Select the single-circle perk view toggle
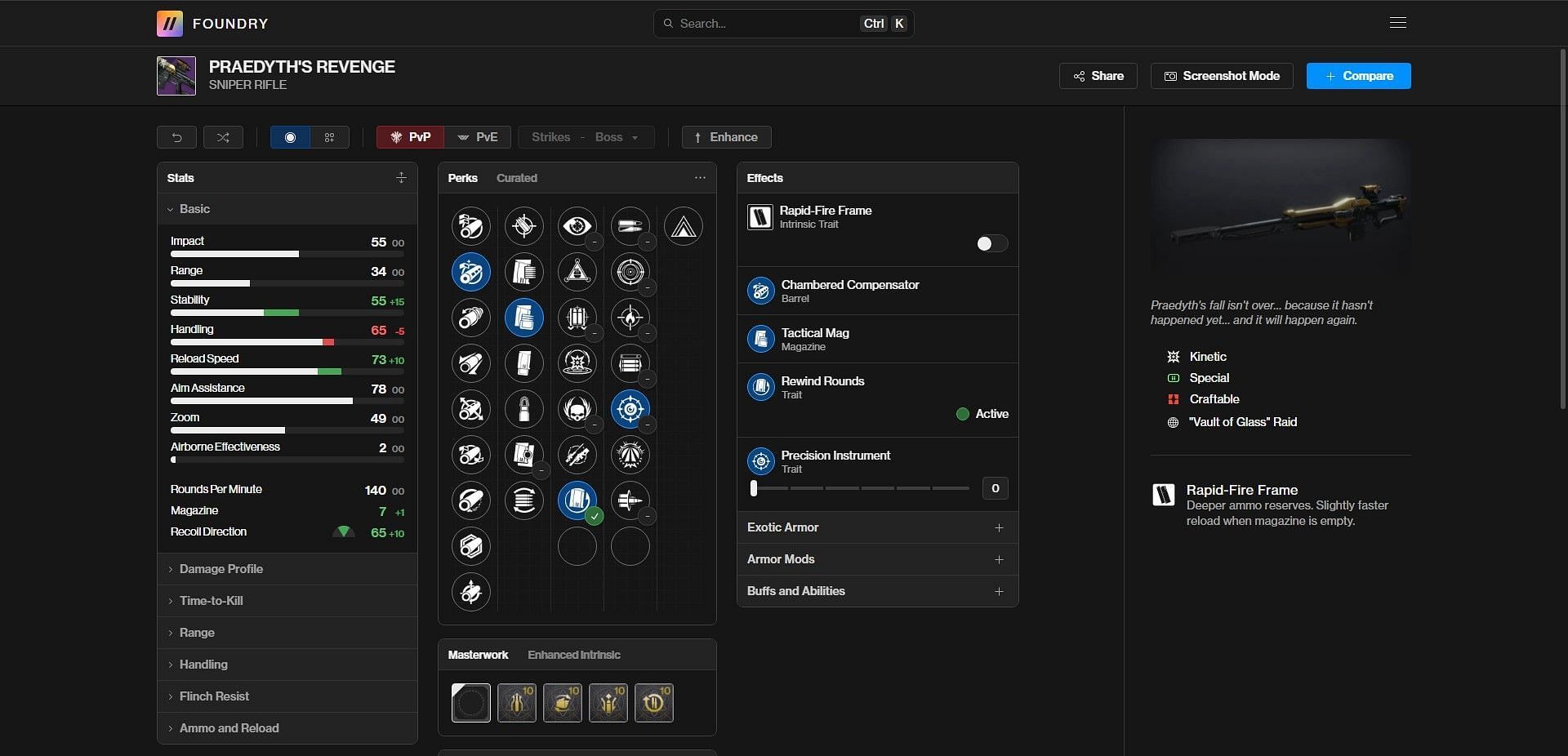Viewport: 1568px width, 756px height. [x=290, y=137]
